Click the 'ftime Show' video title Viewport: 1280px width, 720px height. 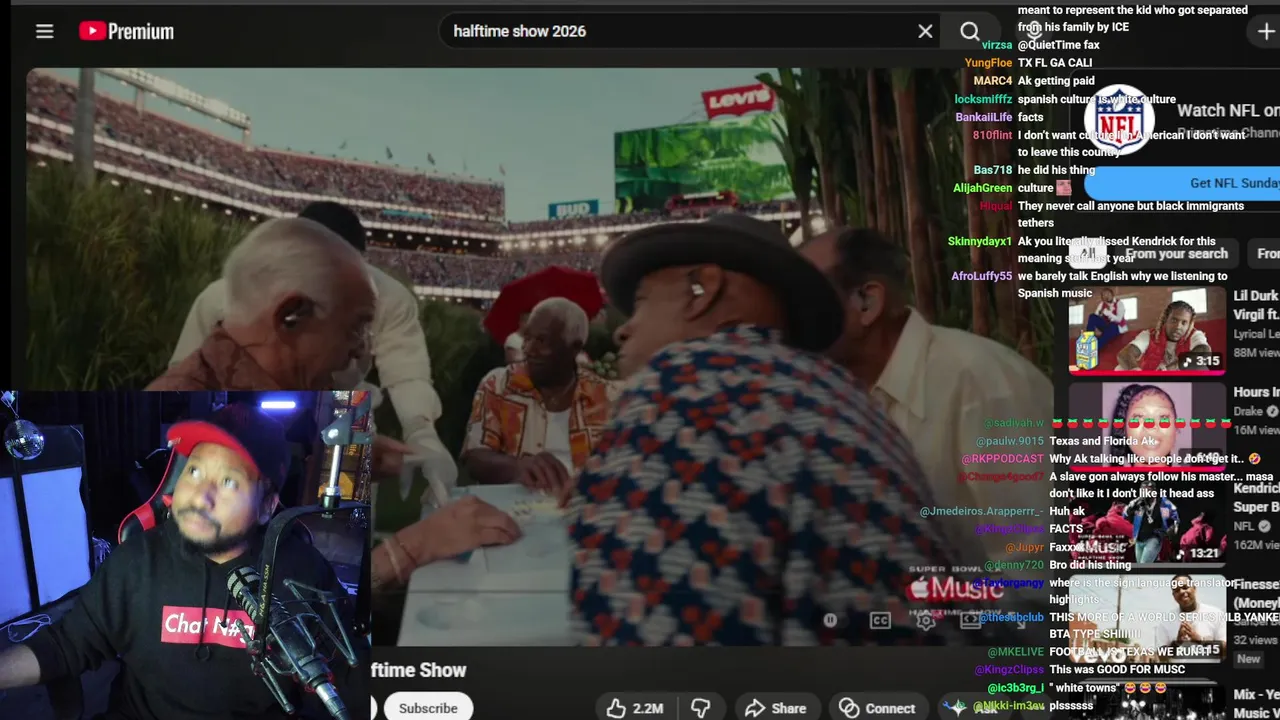coord(418,670)
